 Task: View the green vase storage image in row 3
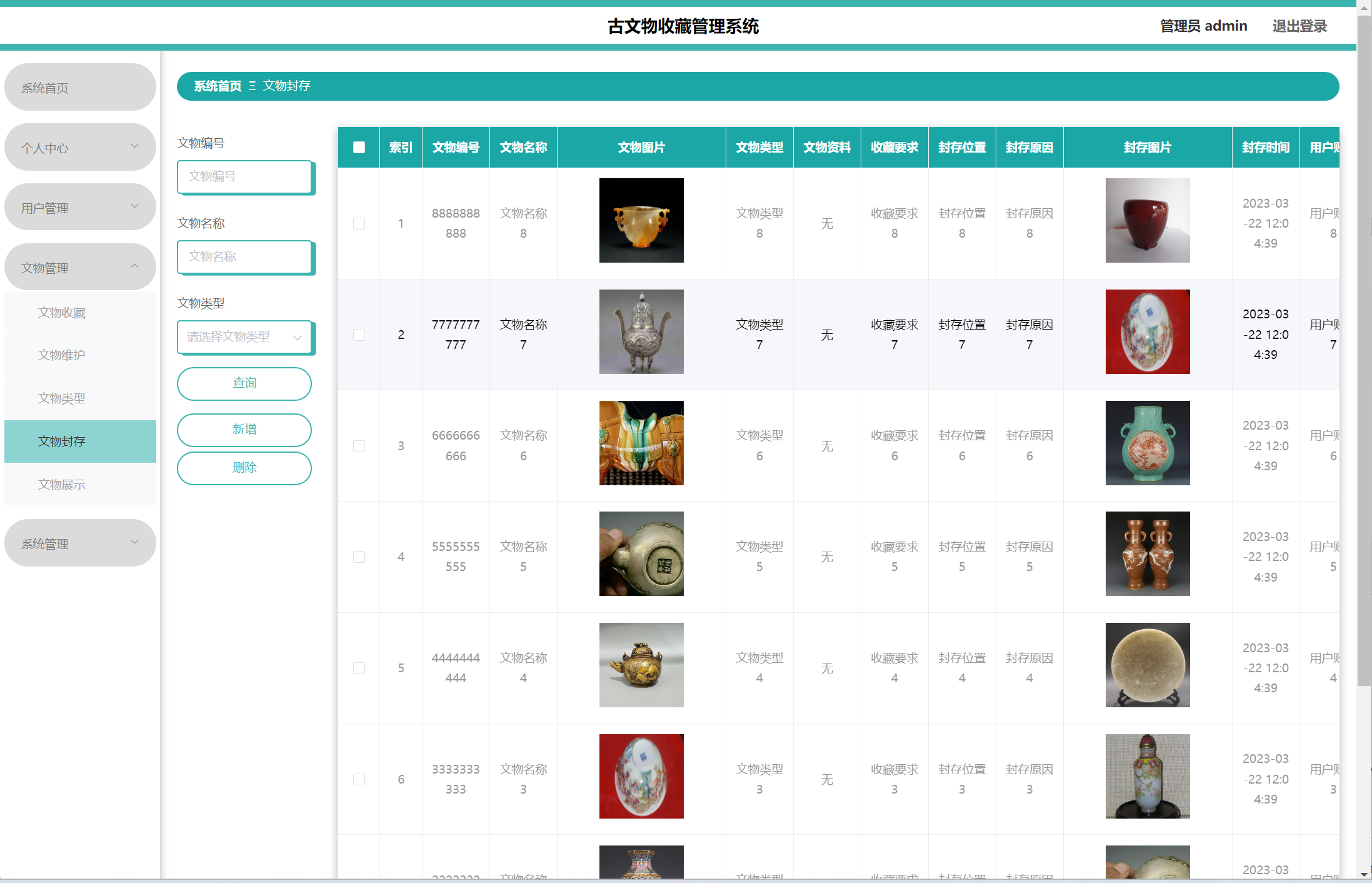point(1147,443)
